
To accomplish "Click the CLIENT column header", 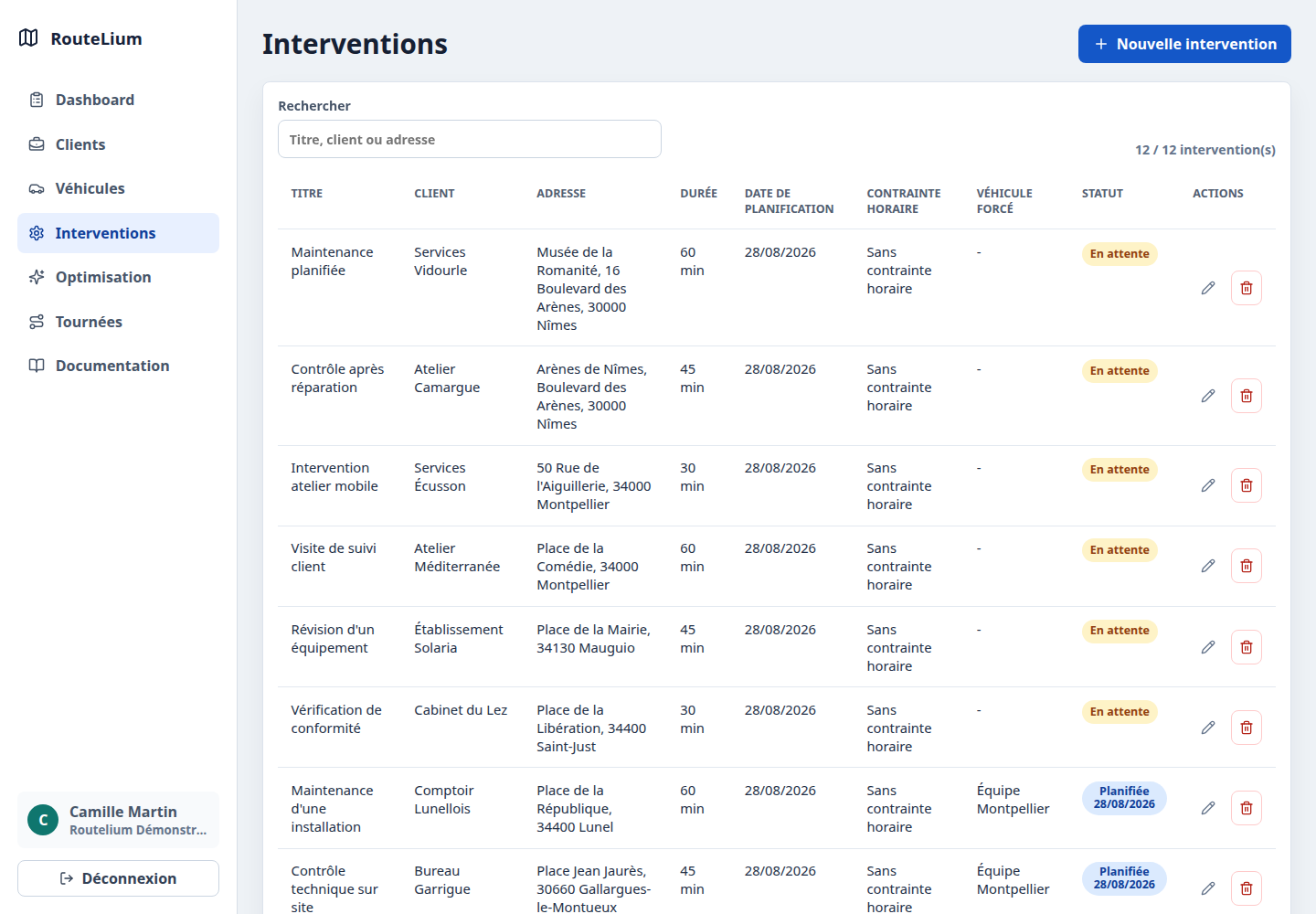I will pos(434,194).
